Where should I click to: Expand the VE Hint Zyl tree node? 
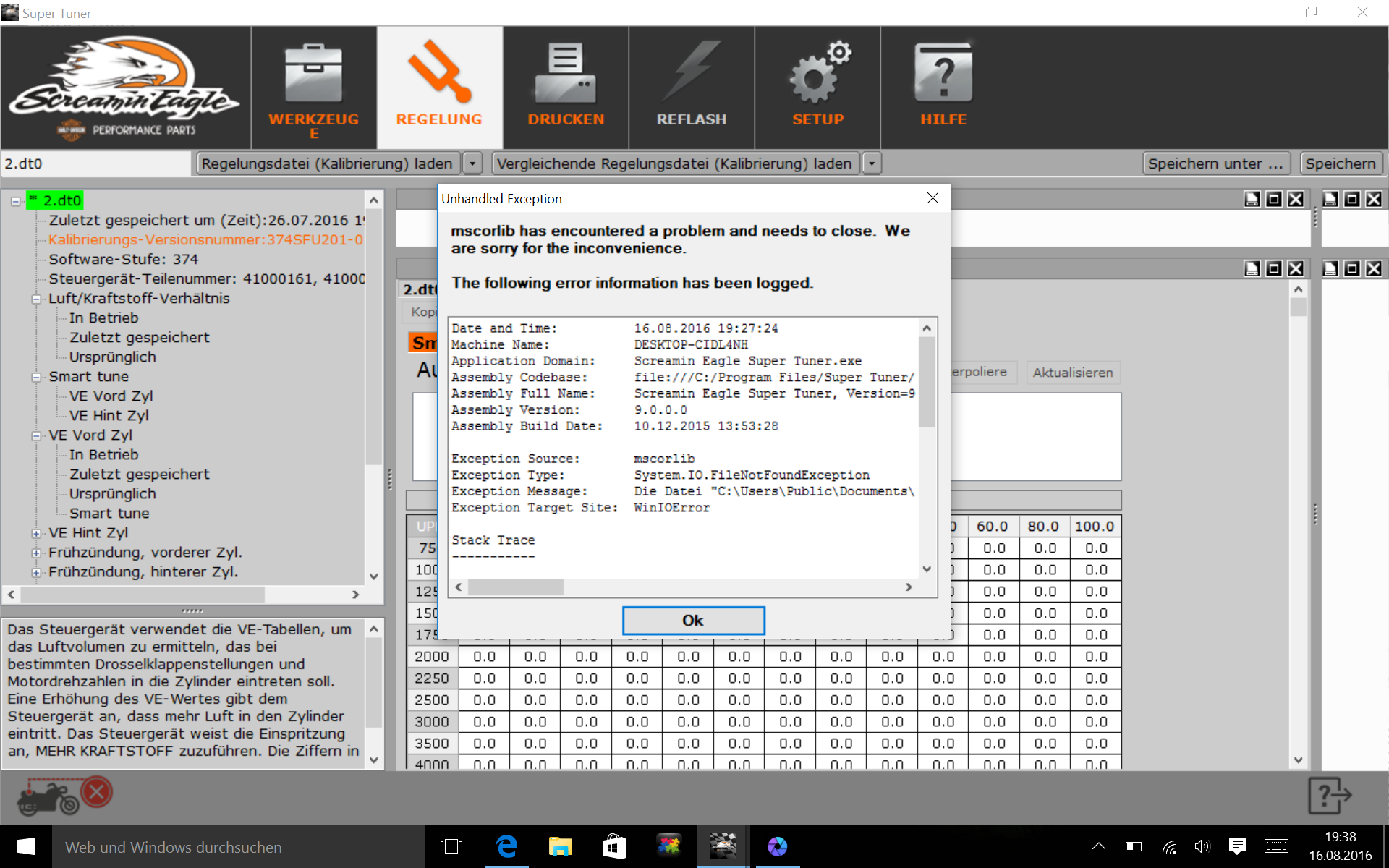(x=35, y=533)
